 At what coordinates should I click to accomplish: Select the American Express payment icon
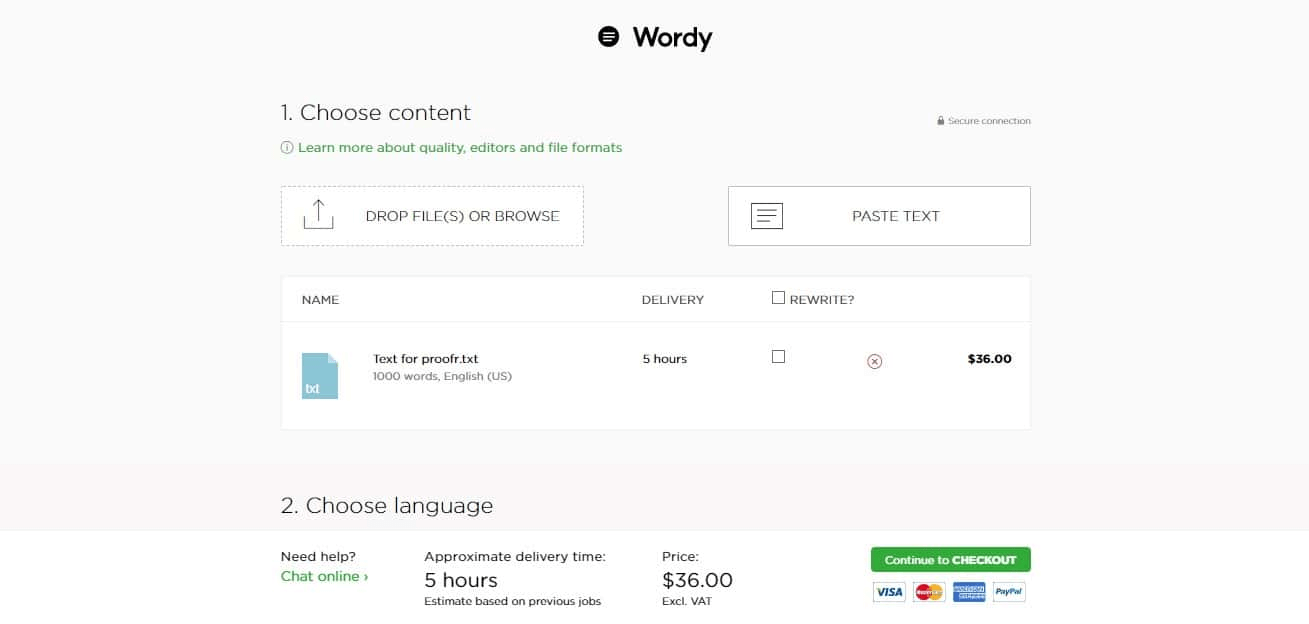[x=968, y=591]
